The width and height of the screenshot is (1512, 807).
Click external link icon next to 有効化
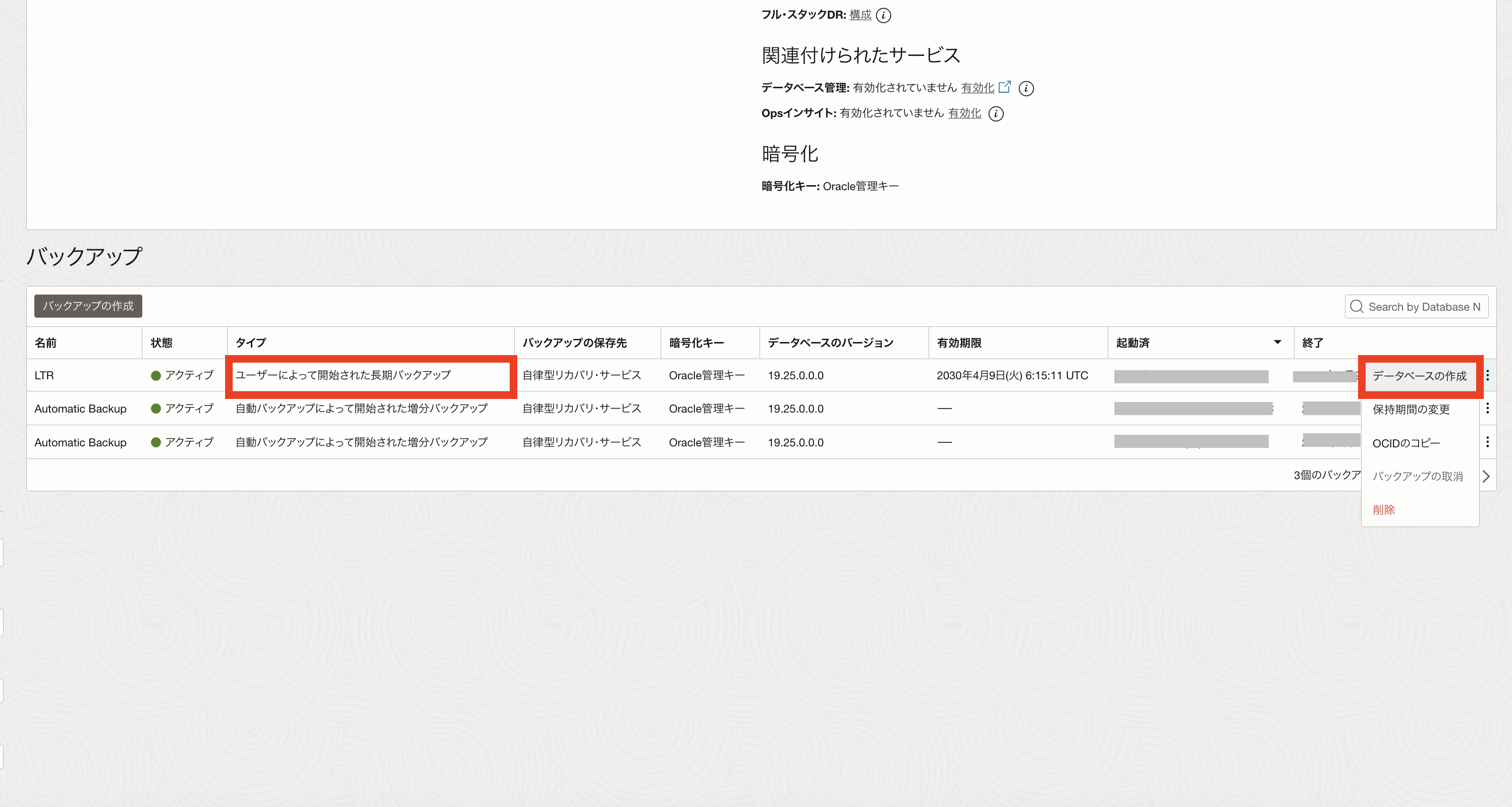(x=1005, y=87)
